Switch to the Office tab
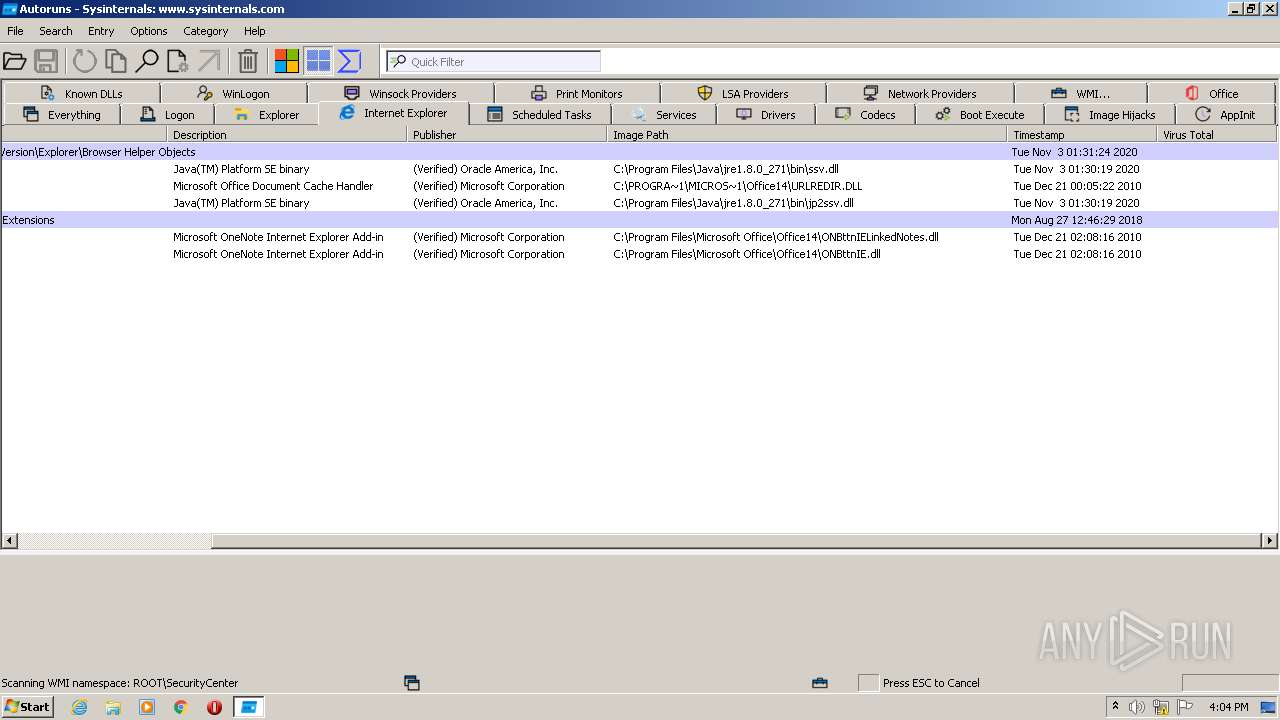The width and height of the screenshot is (1280, 720). 1212,93
